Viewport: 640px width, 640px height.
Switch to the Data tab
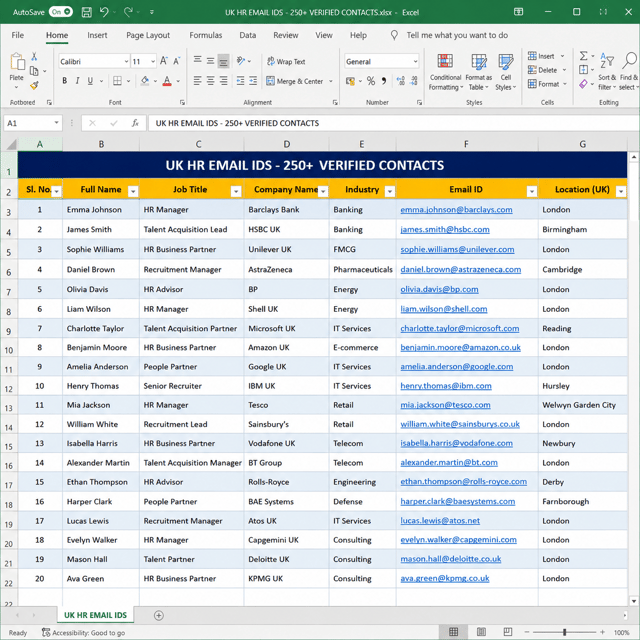[247, 35]
